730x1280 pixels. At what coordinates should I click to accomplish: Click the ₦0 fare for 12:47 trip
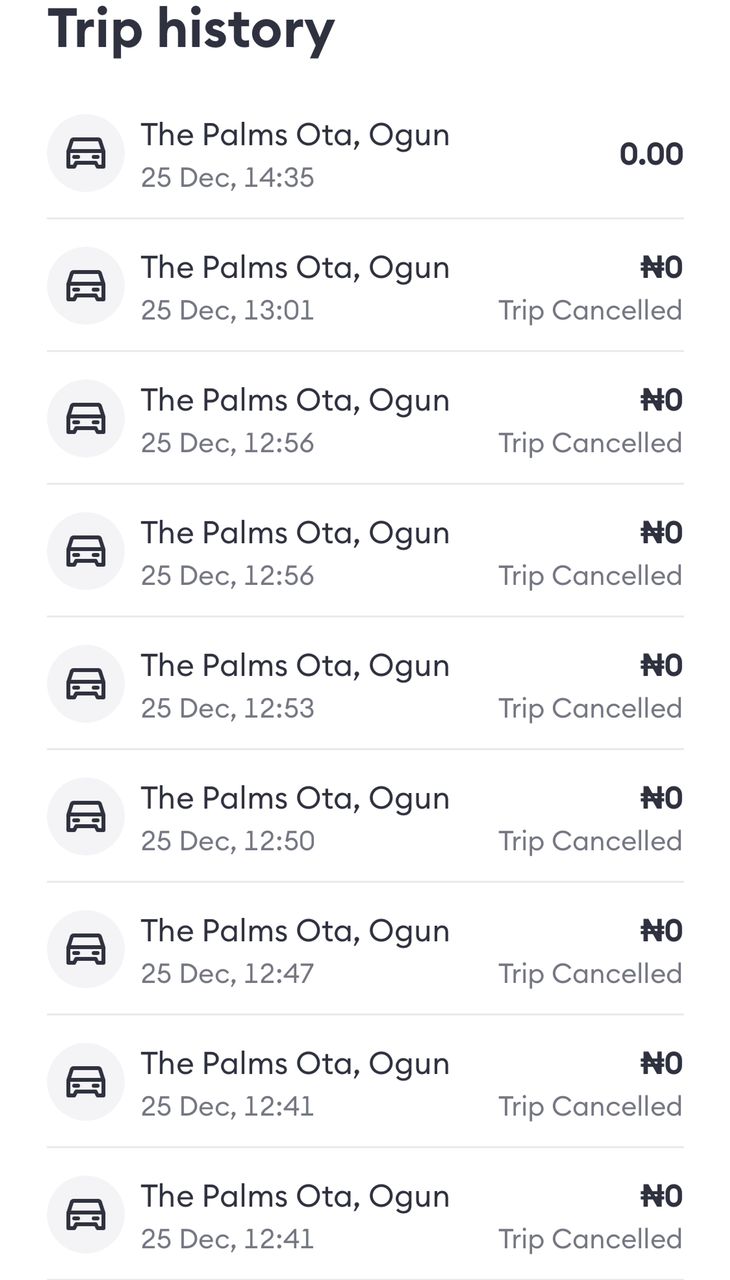[x=661, y=930]
